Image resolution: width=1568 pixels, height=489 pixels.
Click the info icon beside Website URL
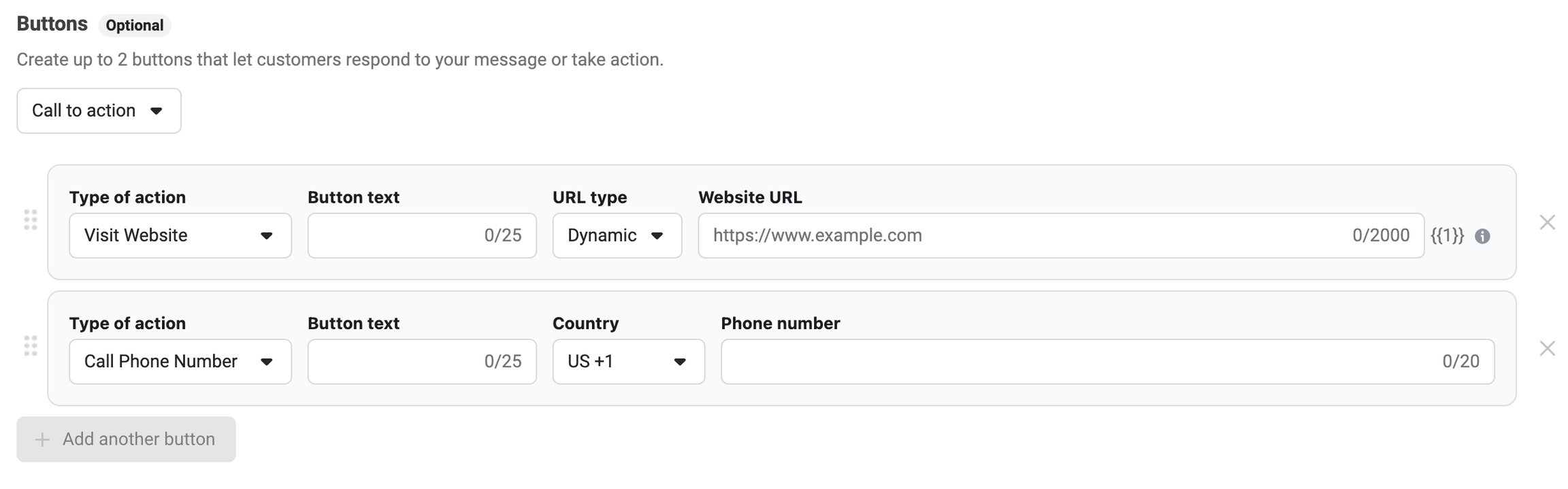[1482, 236]
